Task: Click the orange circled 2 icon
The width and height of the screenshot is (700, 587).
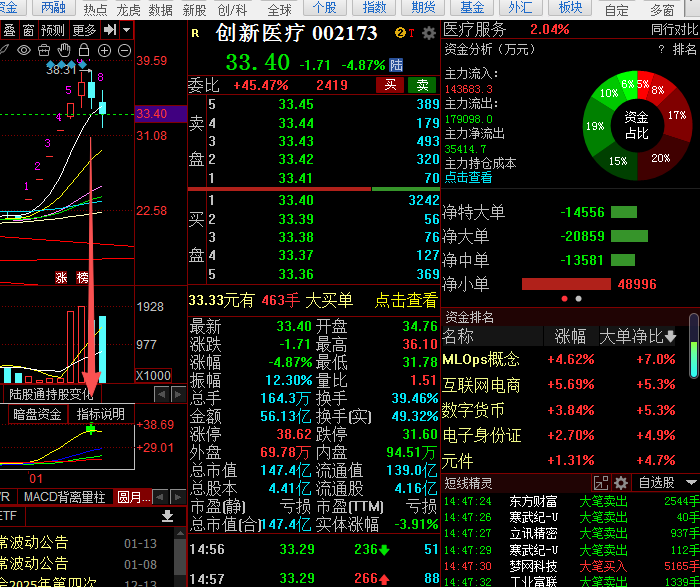Action: click(400, 33)
